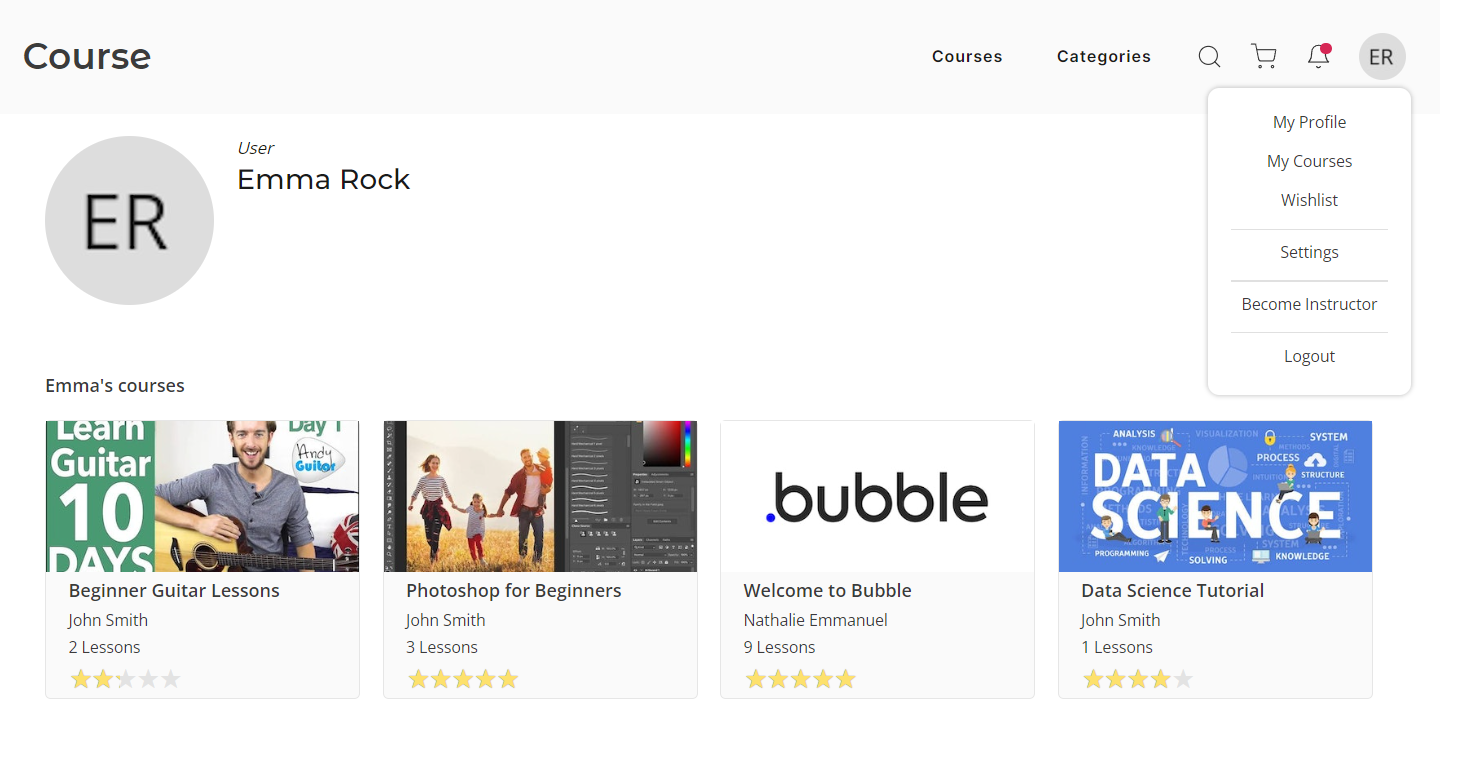Viewport: 1462px width, 778px height.
Task: Click the Course logo text
Action: point(87,56)
